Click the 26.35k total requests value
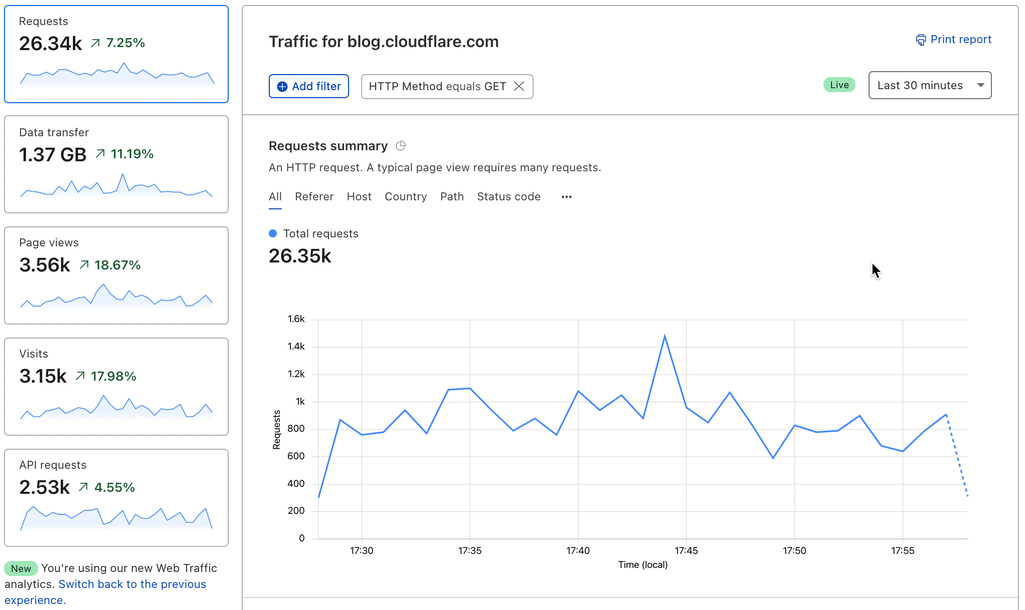The height and width of the screenshot is (610, 1025). click(300, 256)
